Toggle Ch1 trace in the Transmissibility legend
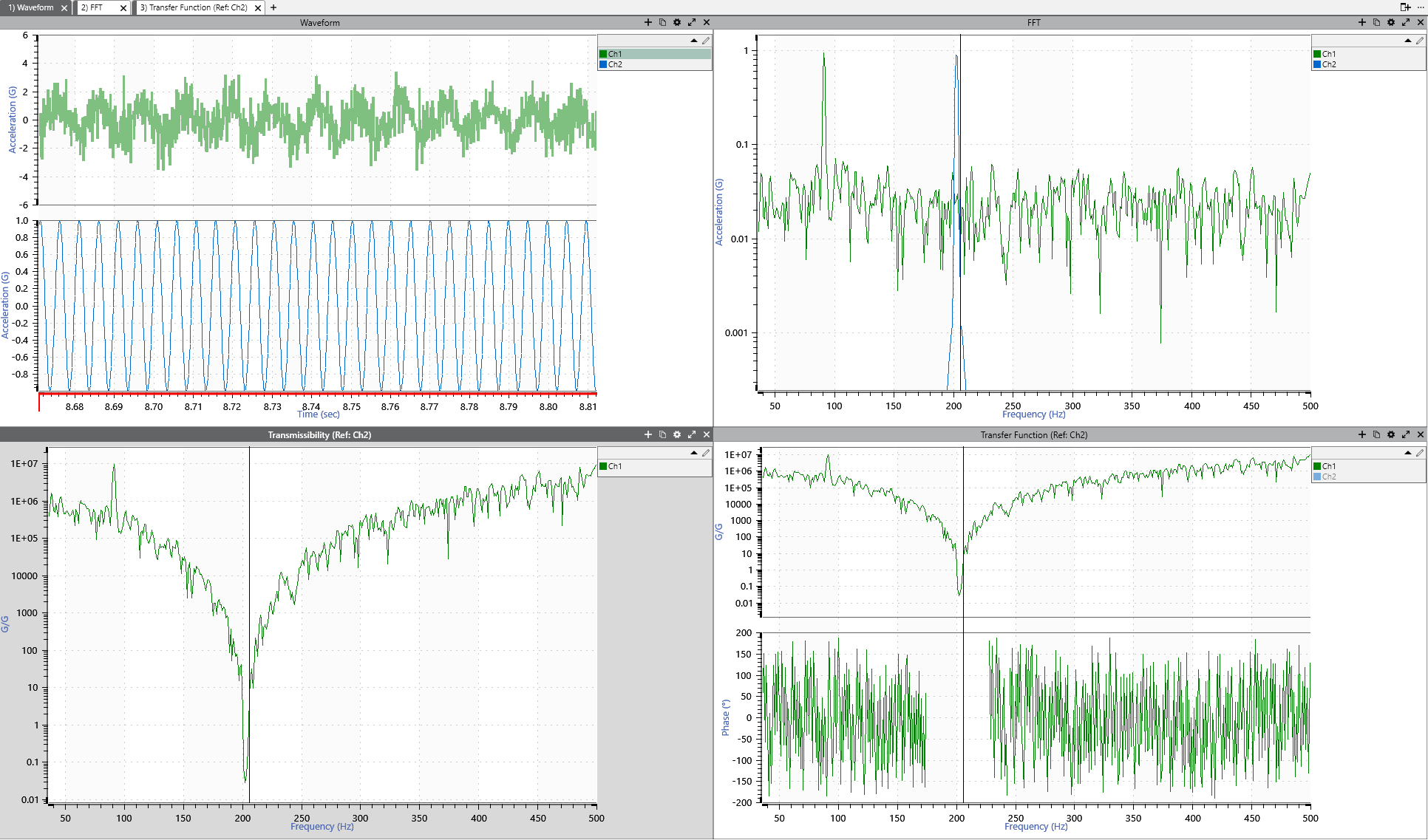The width and height of the screenshot is (1428, 840). [655, 466]
